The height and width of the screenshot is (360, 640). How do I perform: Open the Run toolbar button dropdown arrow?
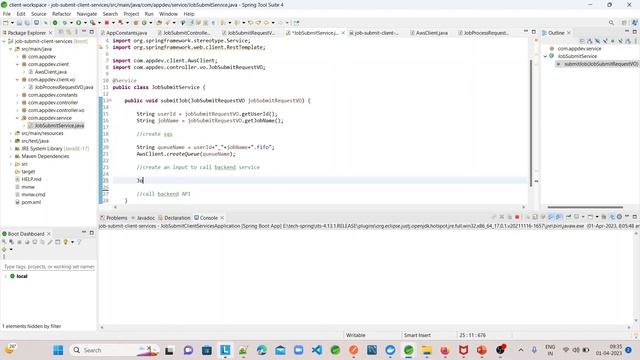[85, 23]
